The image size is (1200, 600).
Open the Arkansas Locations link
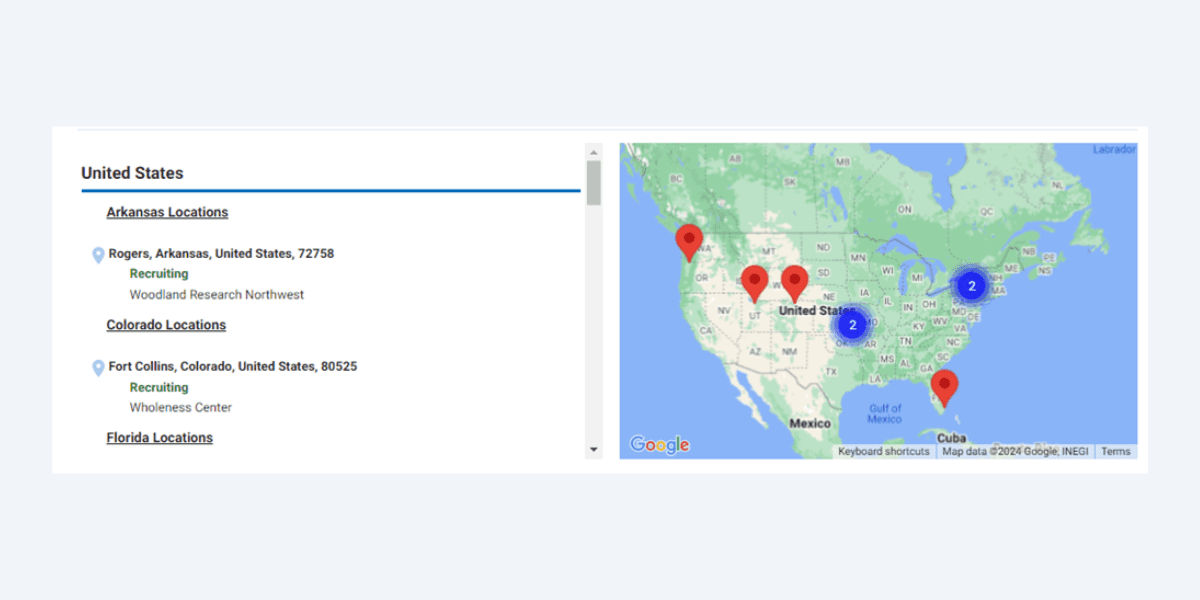[x=167, y=212]
